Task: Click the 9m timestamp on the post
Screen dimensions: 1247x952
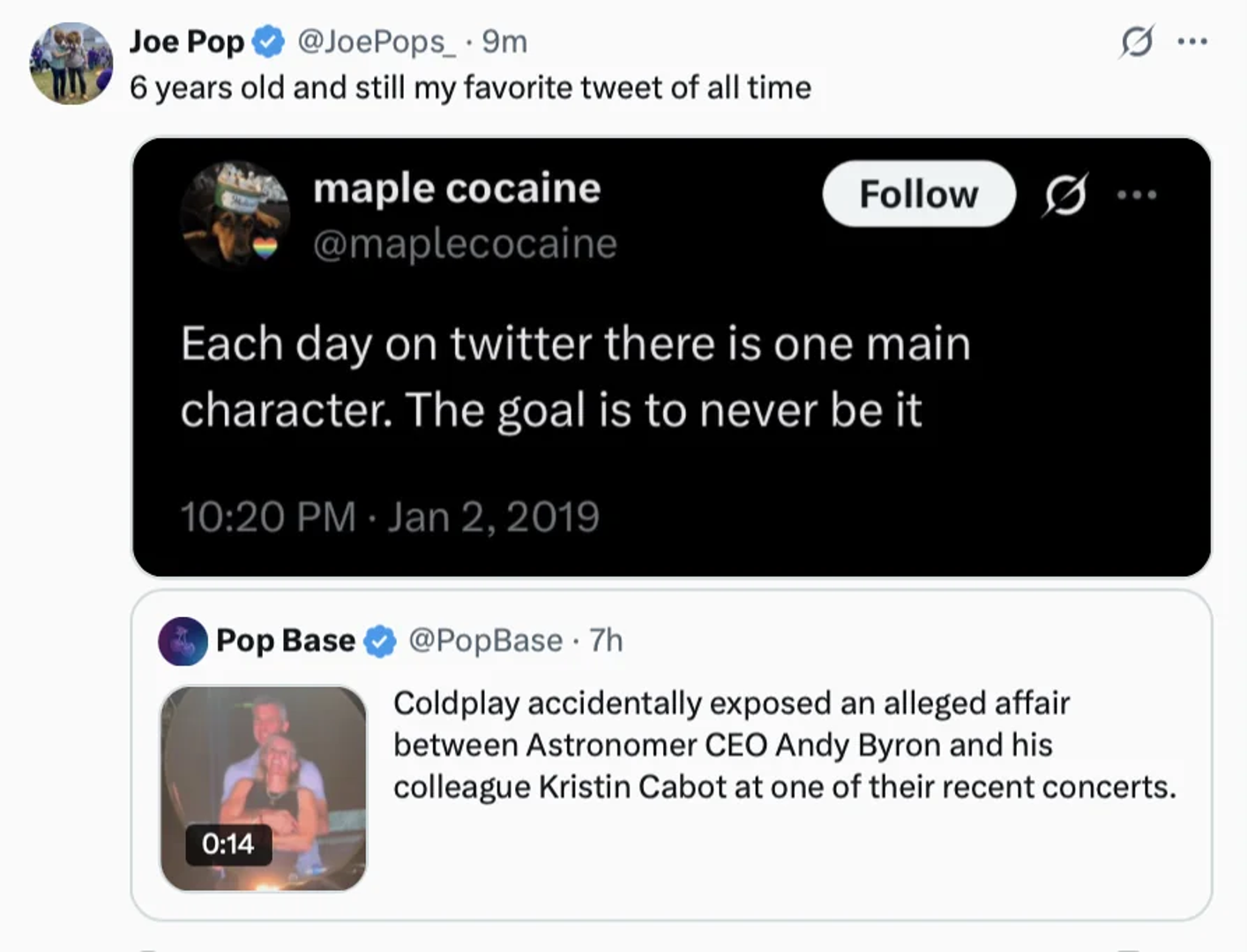Action: (505, 42)
